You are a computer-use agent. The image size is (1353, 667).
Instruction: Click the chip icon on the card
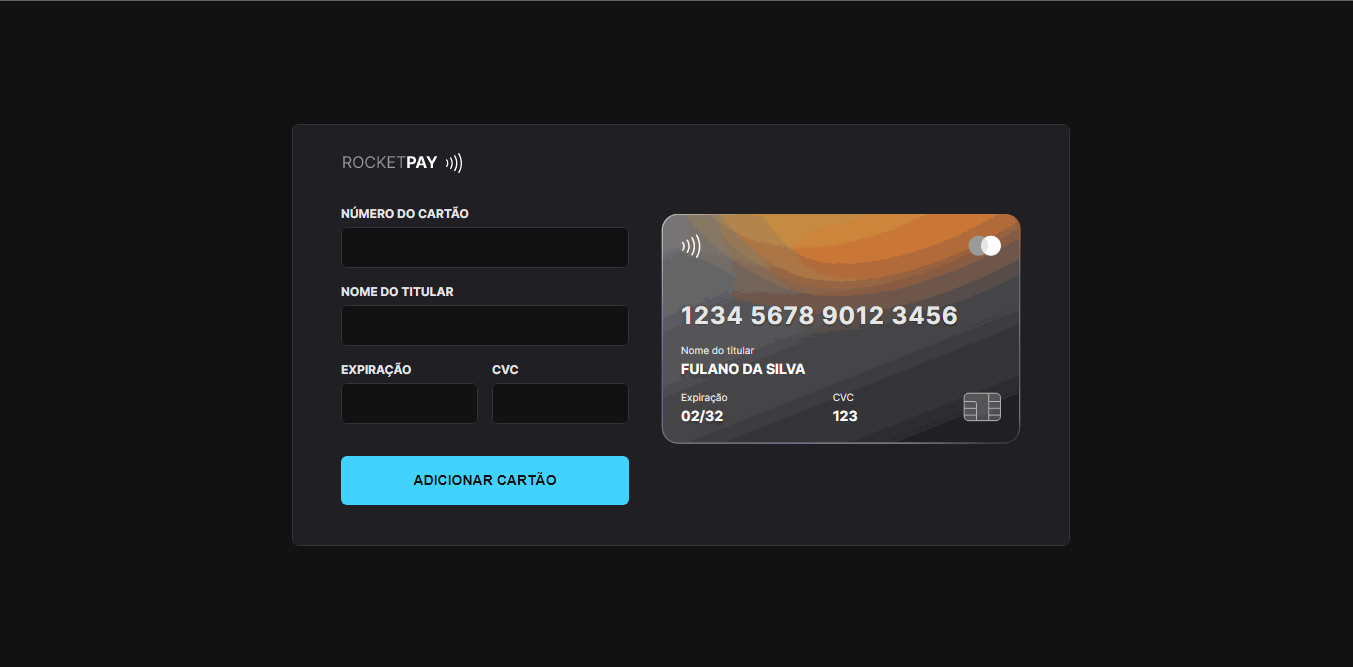(982, 407)
